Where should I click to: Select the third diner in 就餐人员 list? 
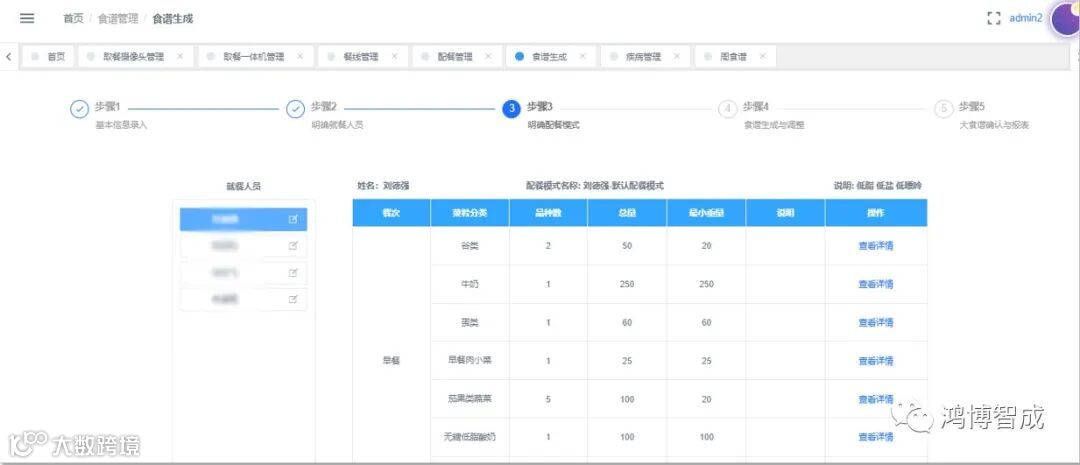click(x=243, y=273)
